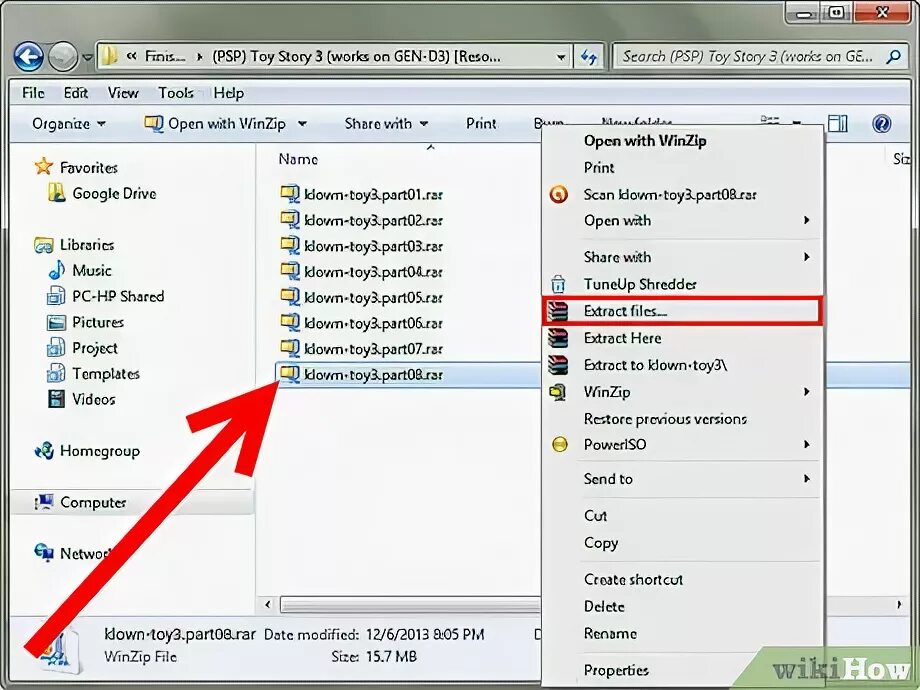Click WinRAR icon beside Extract to klown-toy3\

click(558, 365)
